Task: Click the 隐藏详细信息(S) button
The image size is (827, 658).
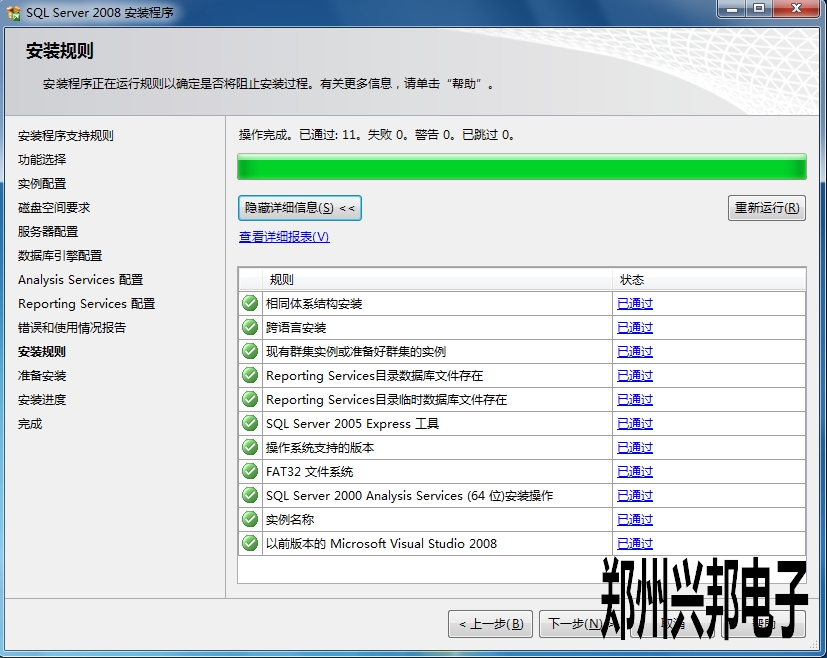Action: click(300, 208)
